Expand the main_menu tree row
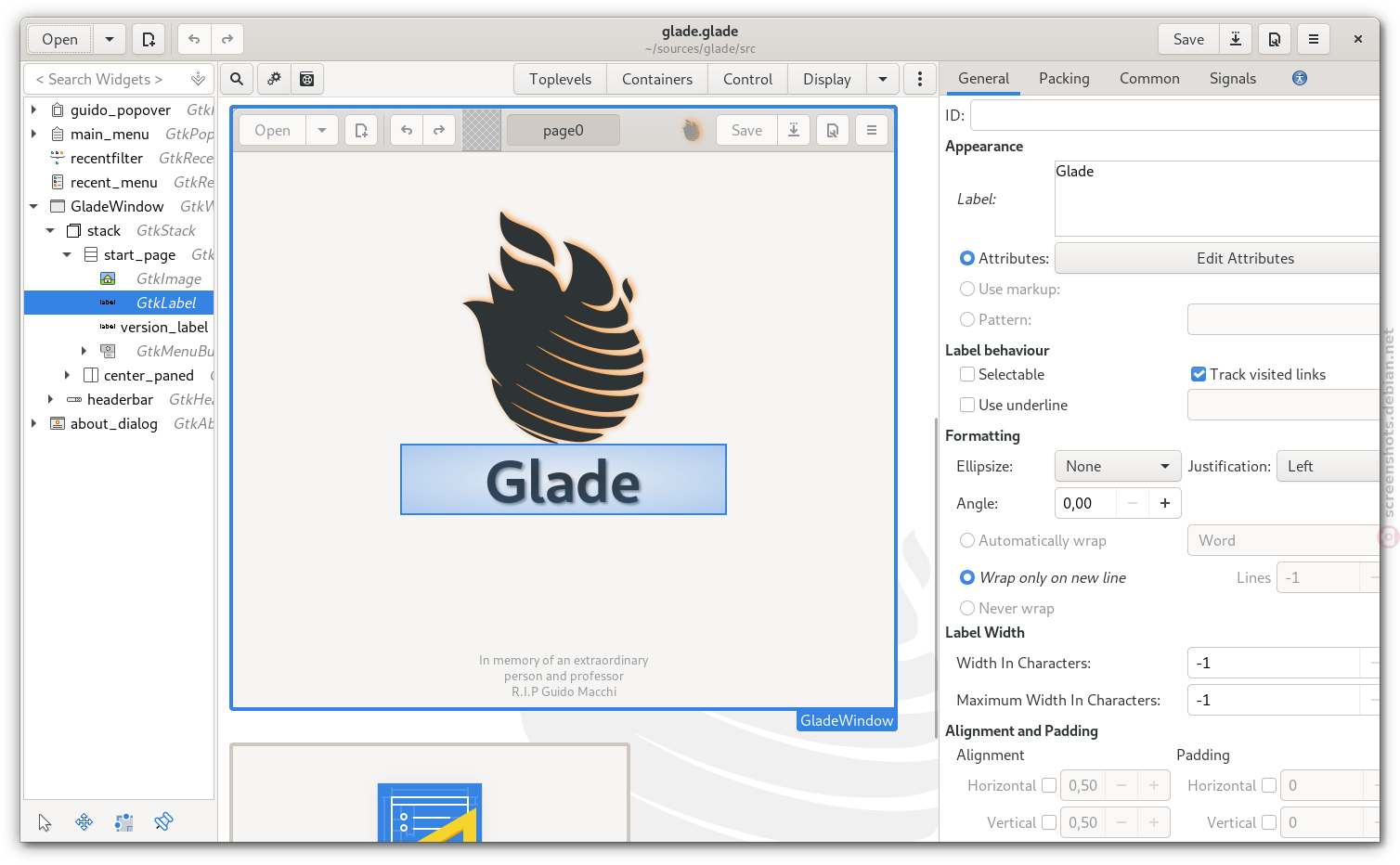Viewport: 1400px width, 865px height. tap(34, 134)
